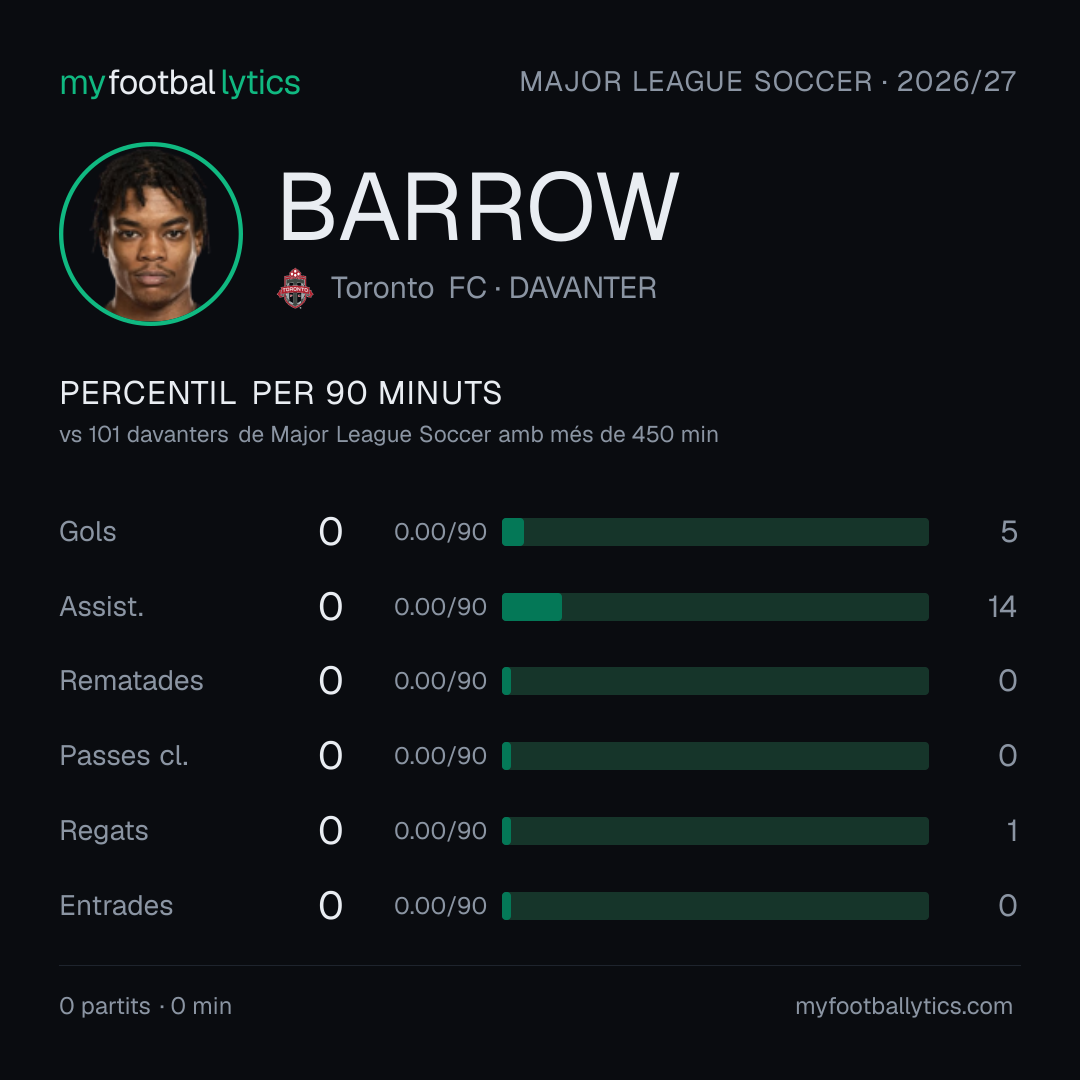1080x1080 pixels.
Task: Click the Assist. percentile value 14
Action: coord(1002,607)
